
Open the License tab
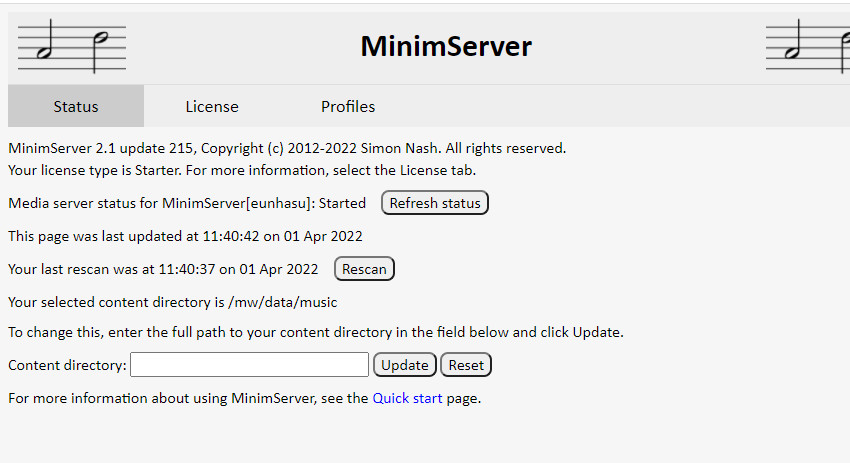pyautogui.click(x=212, y=106)
